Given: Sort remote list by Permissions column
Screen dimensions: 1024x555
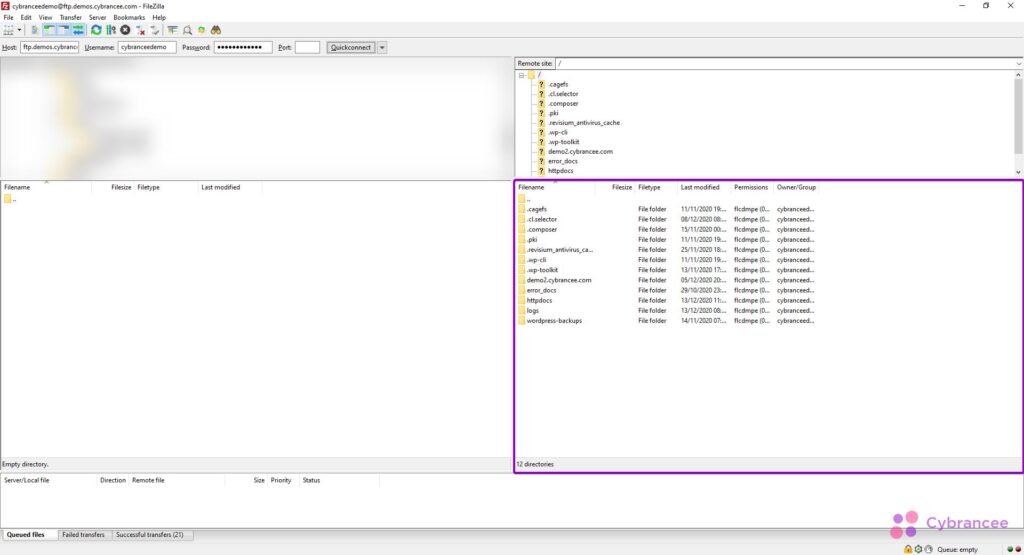Looking at the screenshot, I should click(x=752, y=187).
